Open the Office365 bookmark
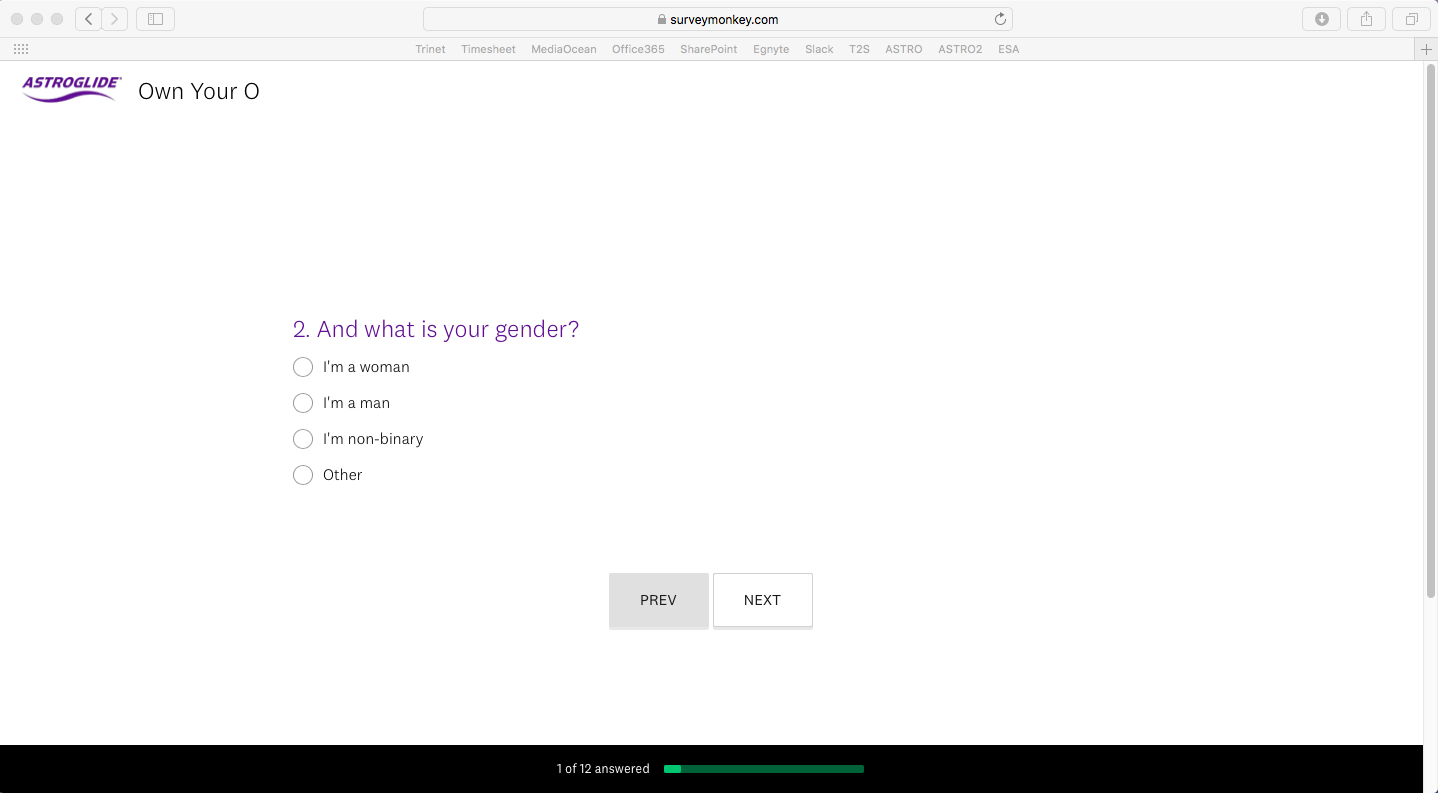The width and height of the screenshot is (1438, 793). click(x=638, y=49)
